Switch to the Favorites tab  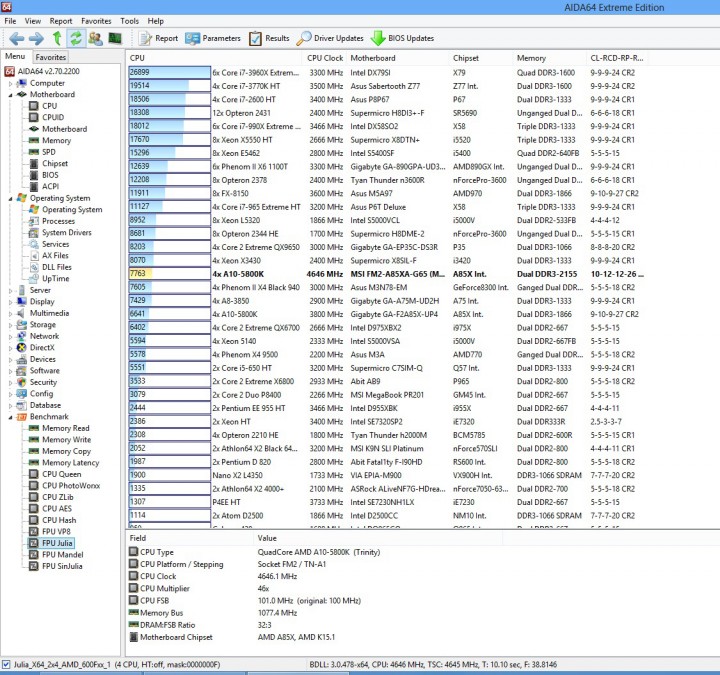tap(51, 57)
